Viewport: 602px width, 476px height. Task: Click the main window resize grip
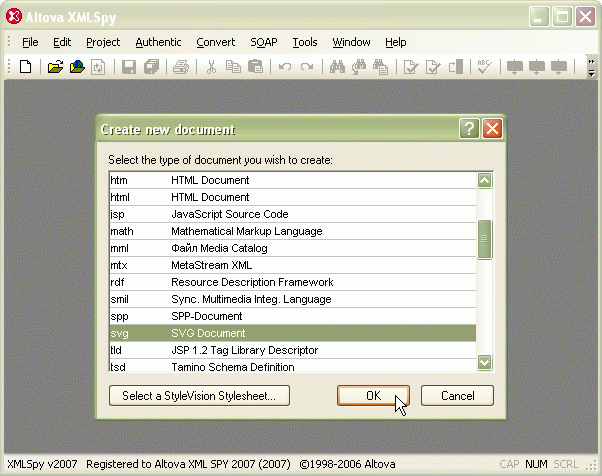(591, 466)
